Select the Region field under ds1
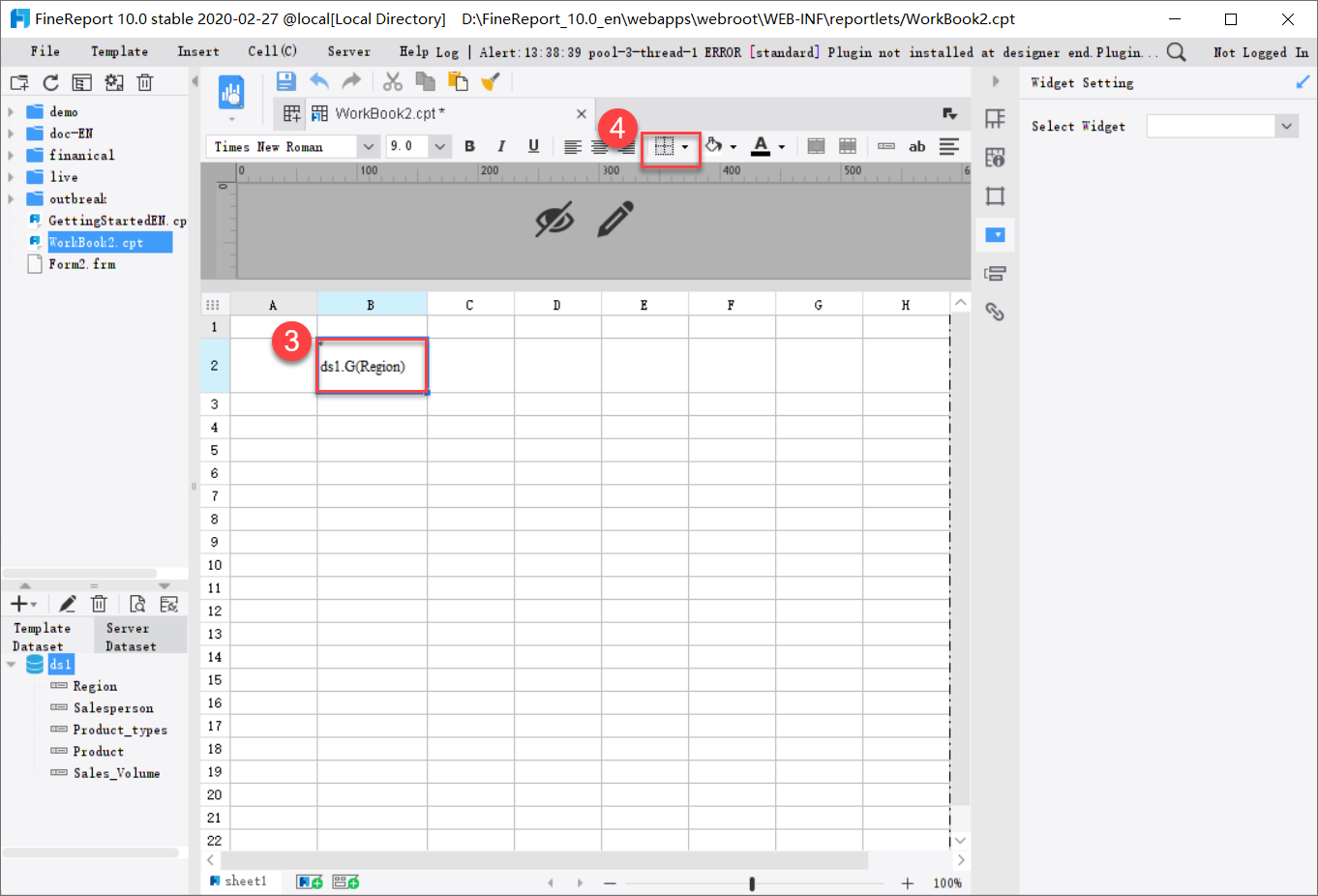 point(96,685)
